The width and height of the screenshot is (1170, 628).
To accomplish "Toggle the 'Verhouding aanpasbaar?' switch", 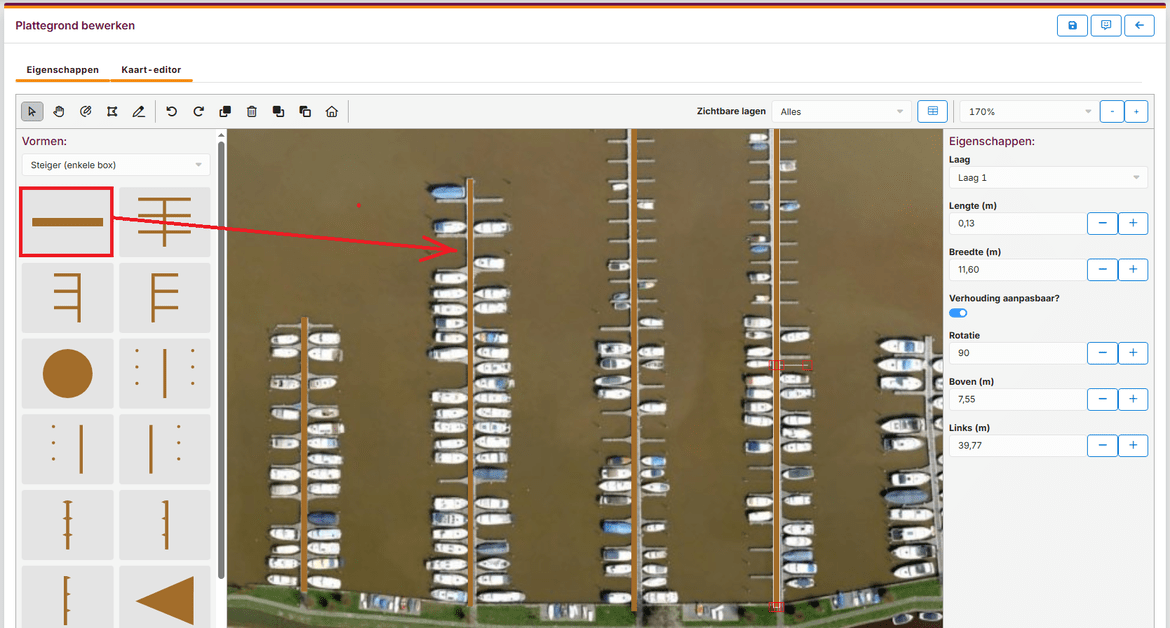I will point(958,313).
